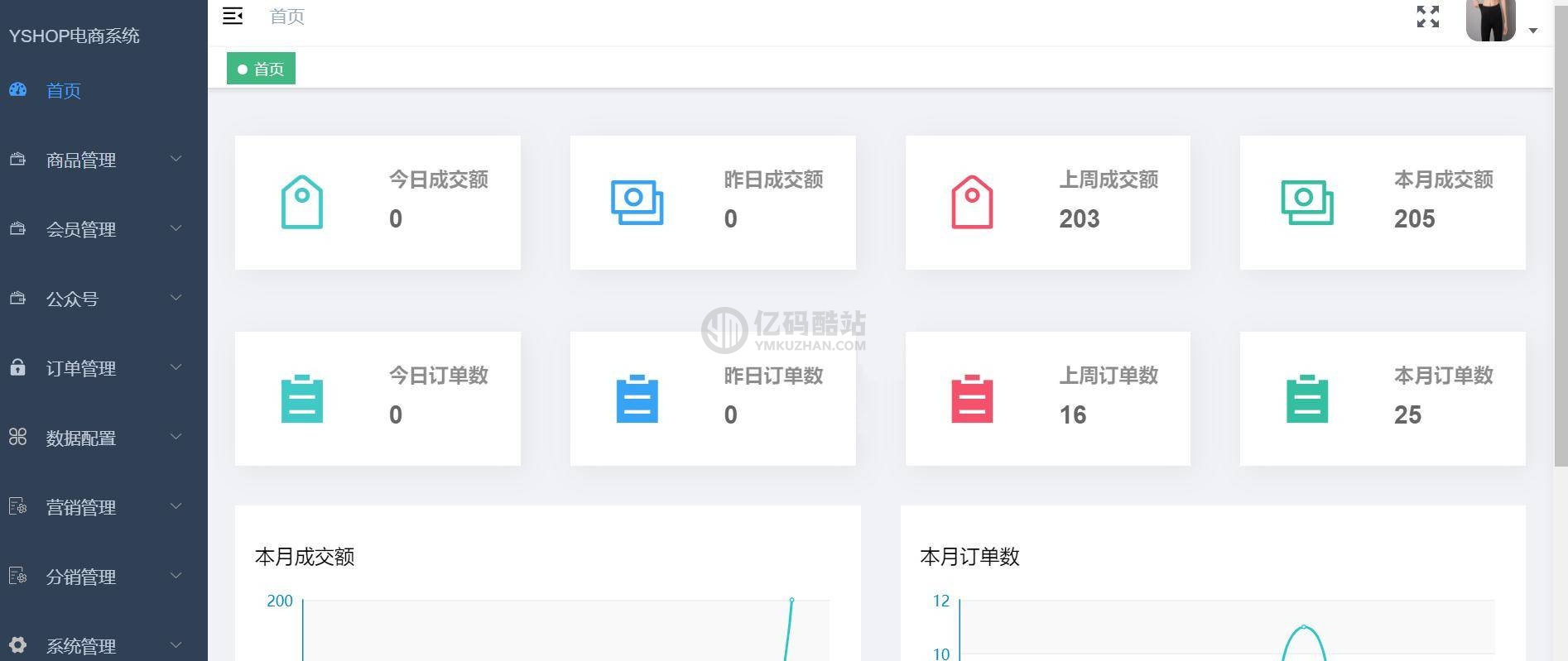Open 公众号 sidebar menu
The height and width of the screenshot is (661, 1568).
(103, 299)
